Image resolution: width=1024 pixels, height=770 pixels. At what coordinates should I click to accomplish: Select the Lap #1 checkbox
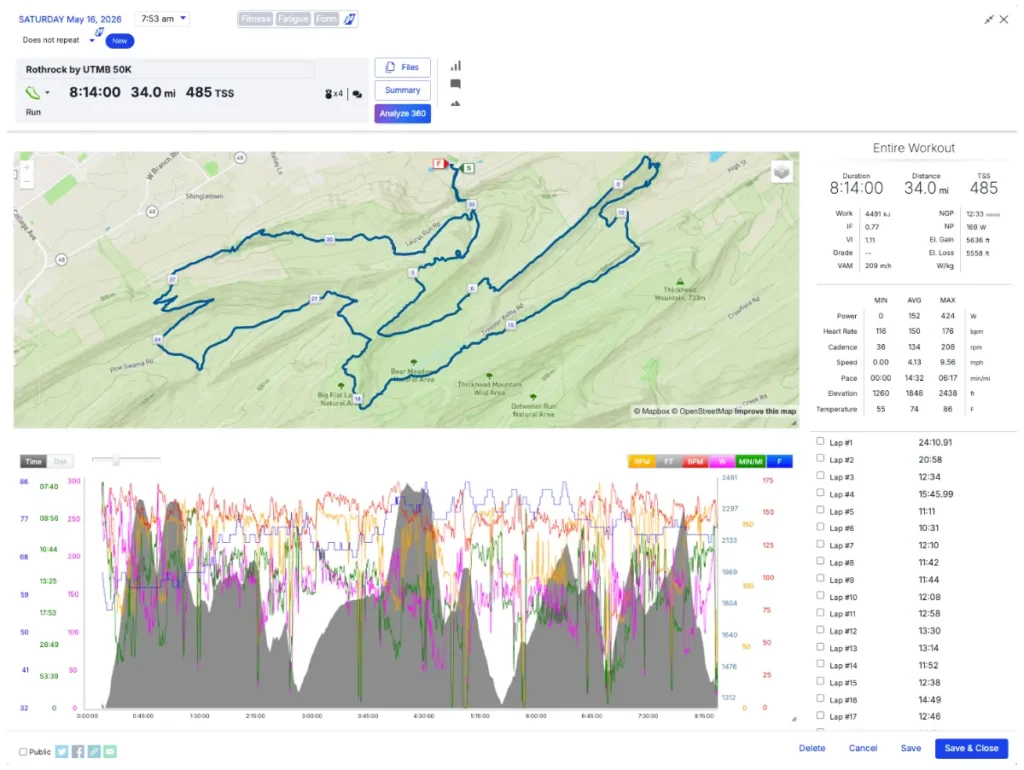click(x=820, y=441)
